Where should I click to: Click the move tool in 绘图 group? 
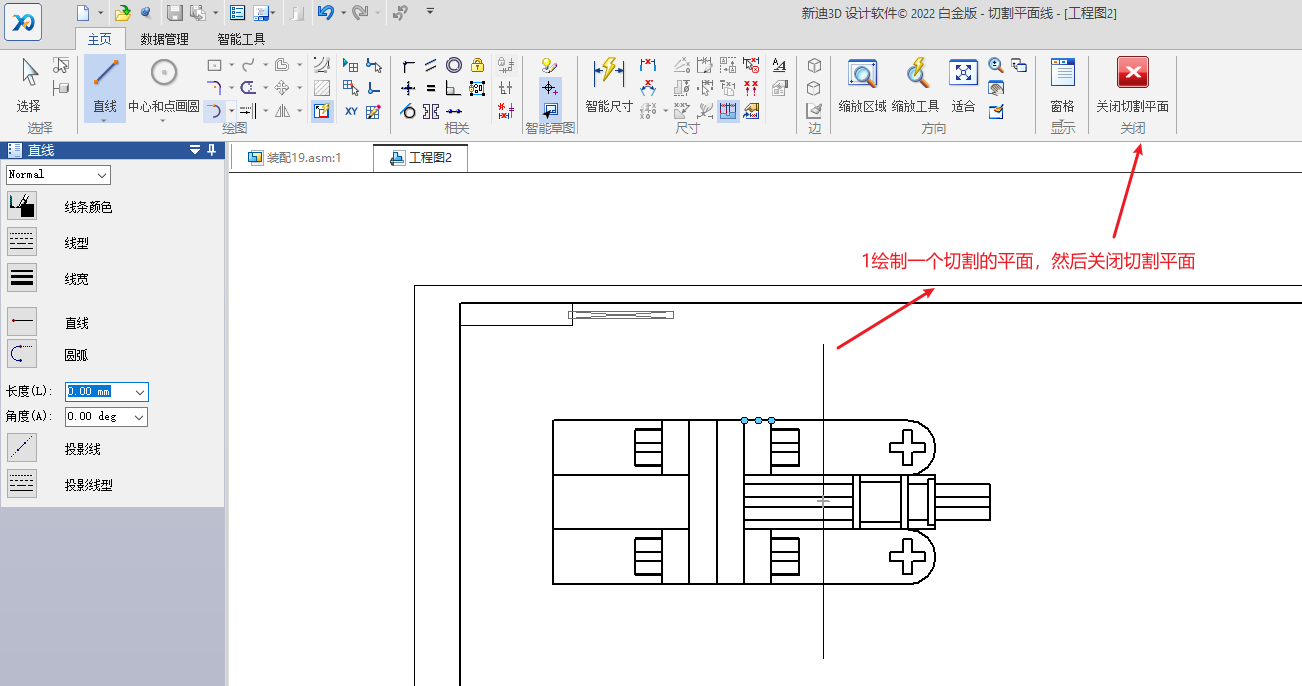coord(282,88)
